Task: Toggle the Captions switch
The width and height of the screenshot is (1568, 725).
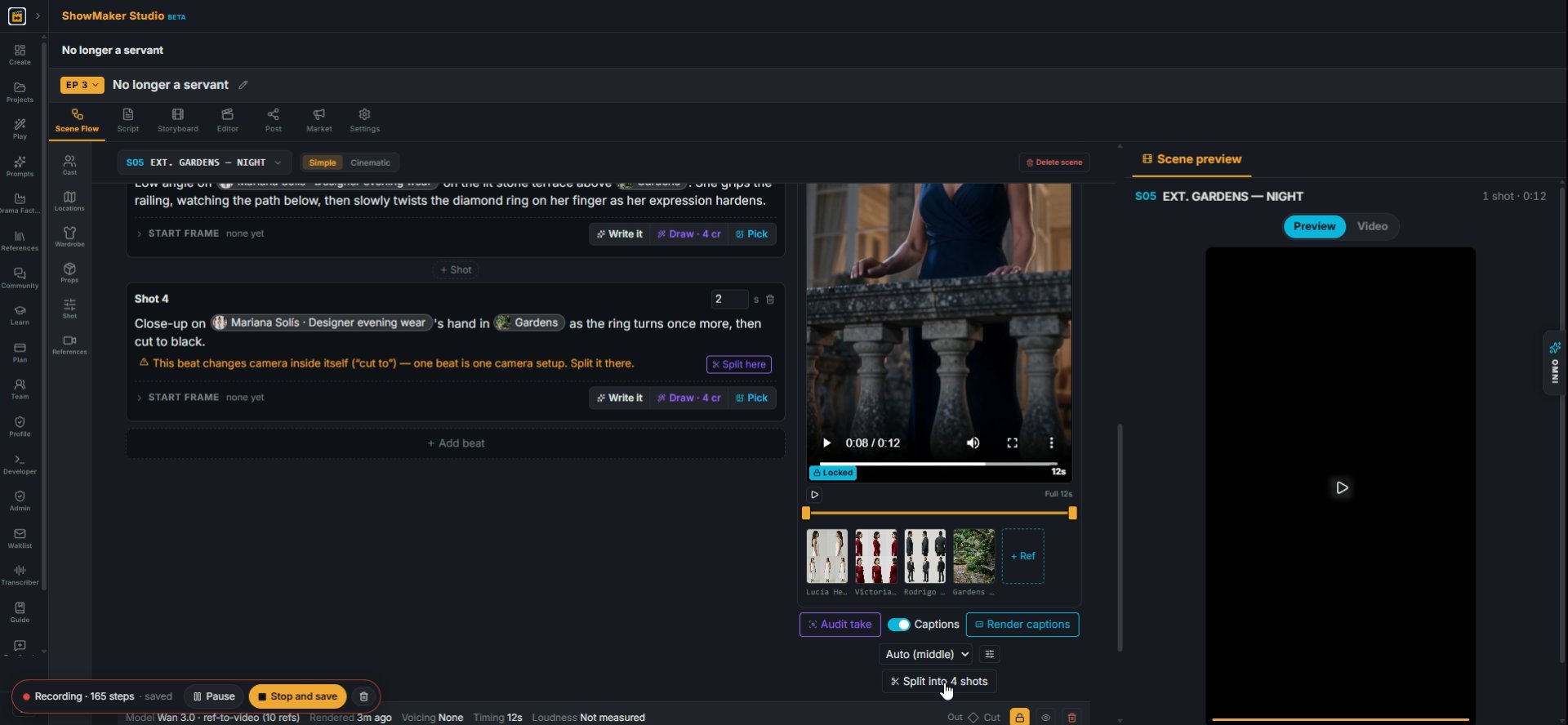Action: 899,625
